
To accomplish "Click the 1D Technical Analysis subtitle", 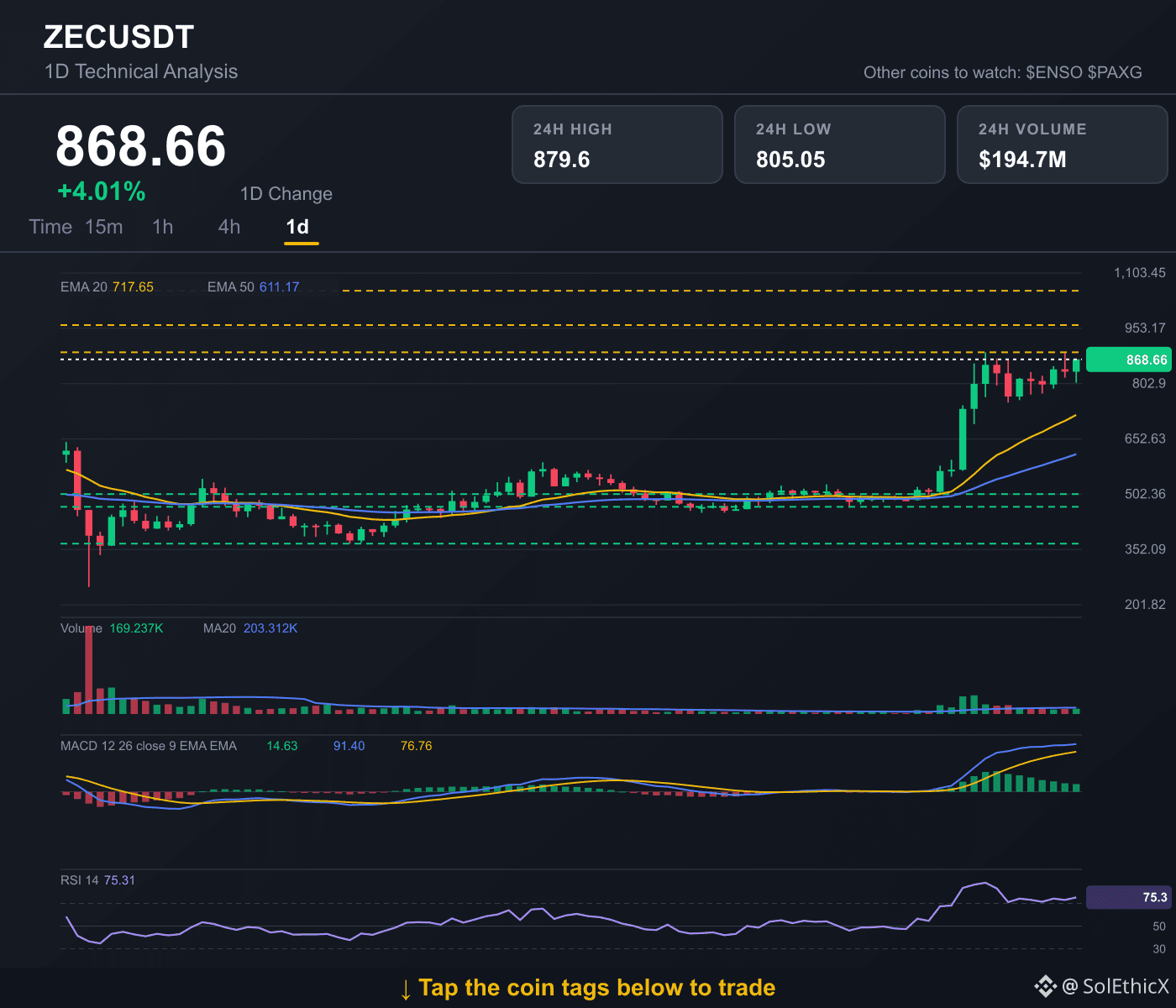I will pos(141,71).
